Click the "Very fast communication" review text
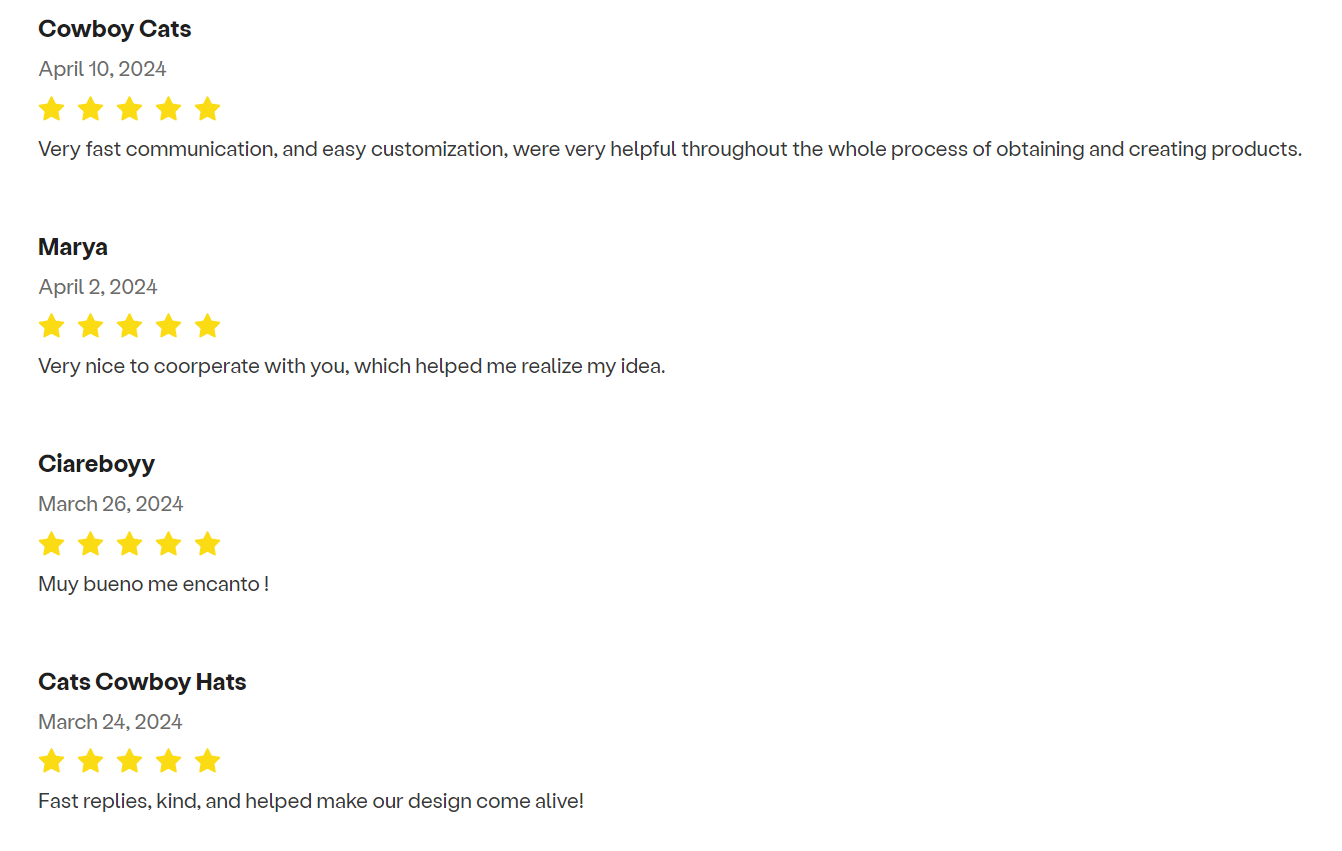 tap(670, 150)
